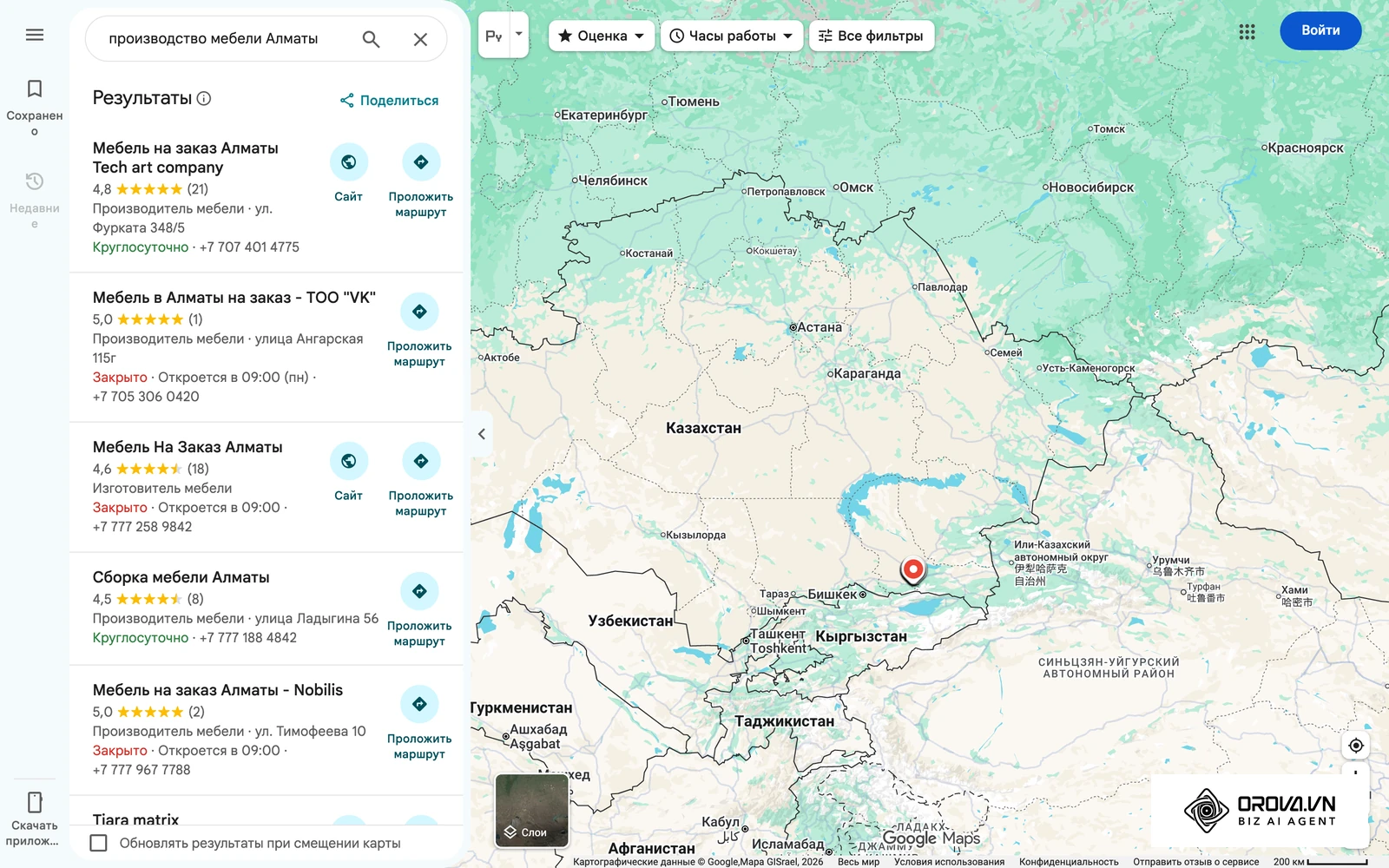This screenshot has height=868, width=1389.
Task: Click the red location pin on map
Action: [912, 570]
